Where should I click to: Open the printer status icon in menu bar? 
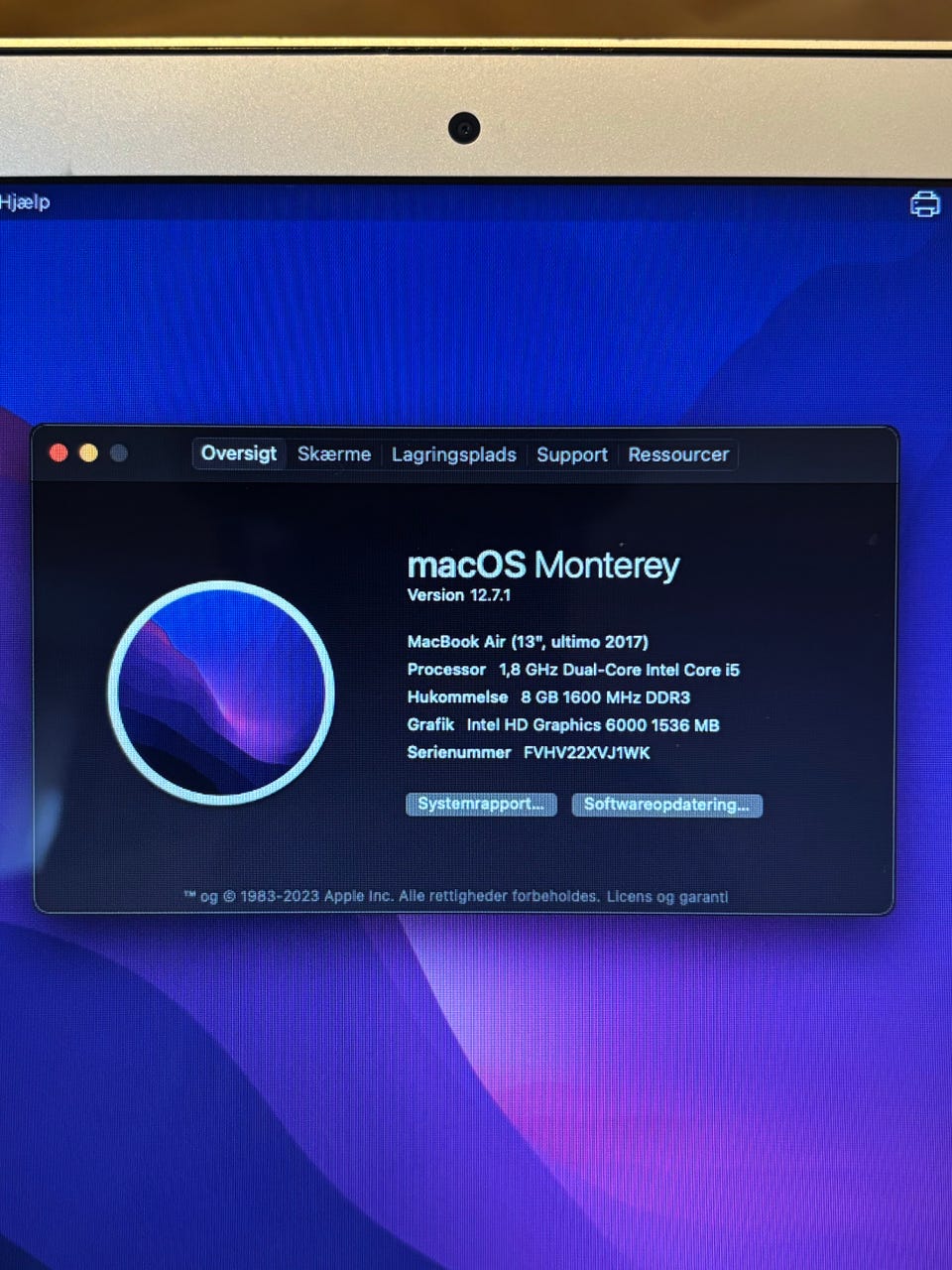tap(924, 203)
